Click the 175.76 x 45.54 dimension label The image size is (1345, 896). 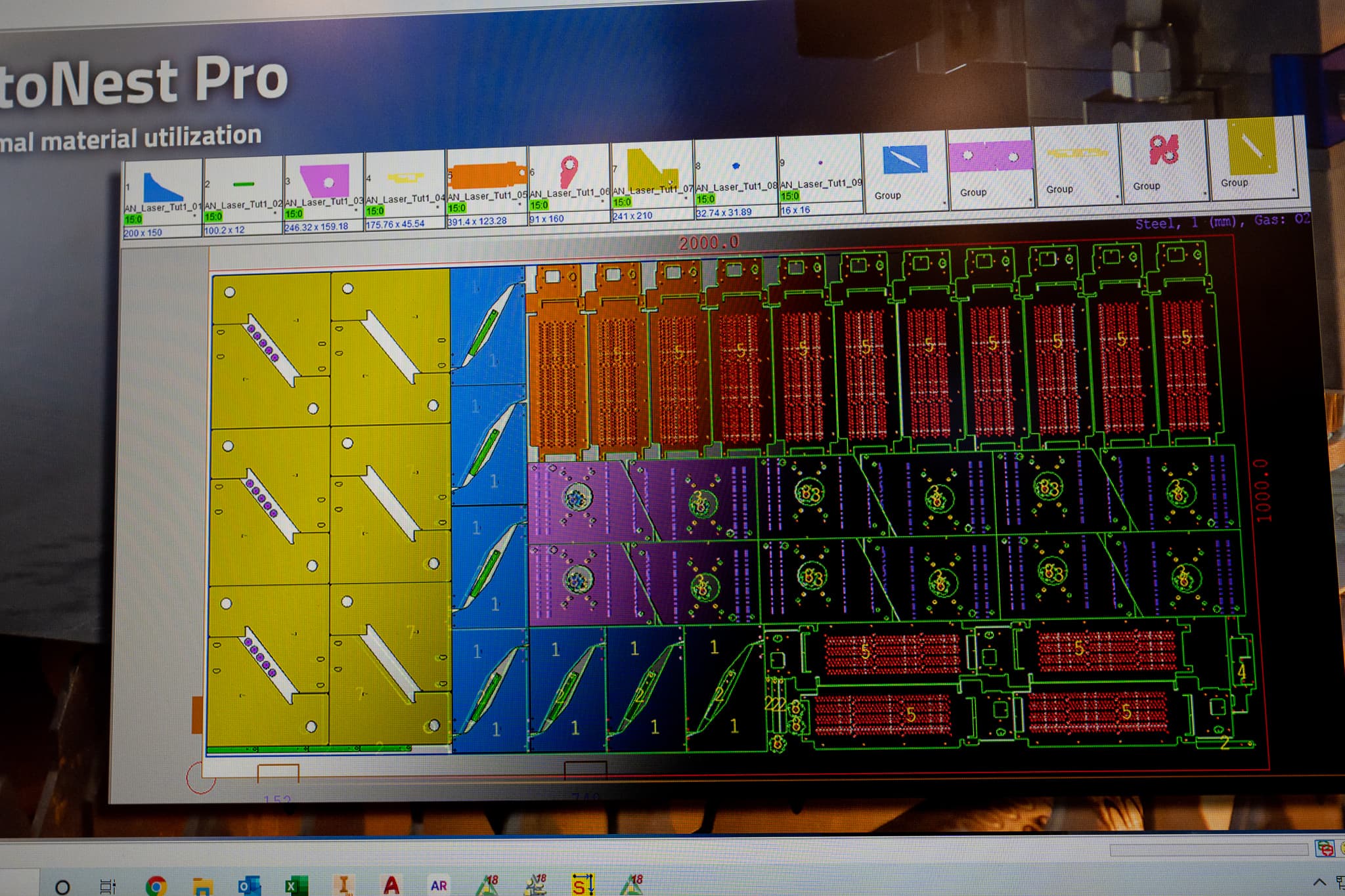(x=395, y=224)
